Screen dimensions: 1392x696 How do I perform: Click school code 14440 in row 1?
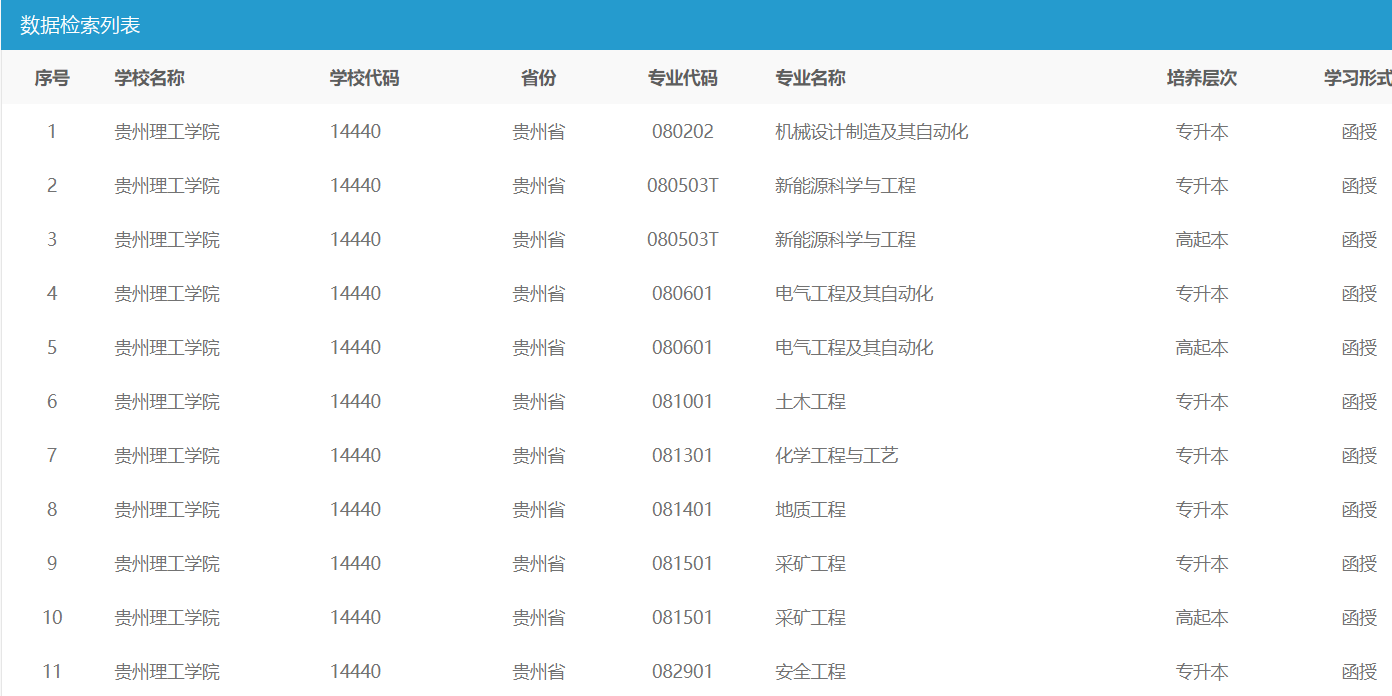[x=356, y=132]
